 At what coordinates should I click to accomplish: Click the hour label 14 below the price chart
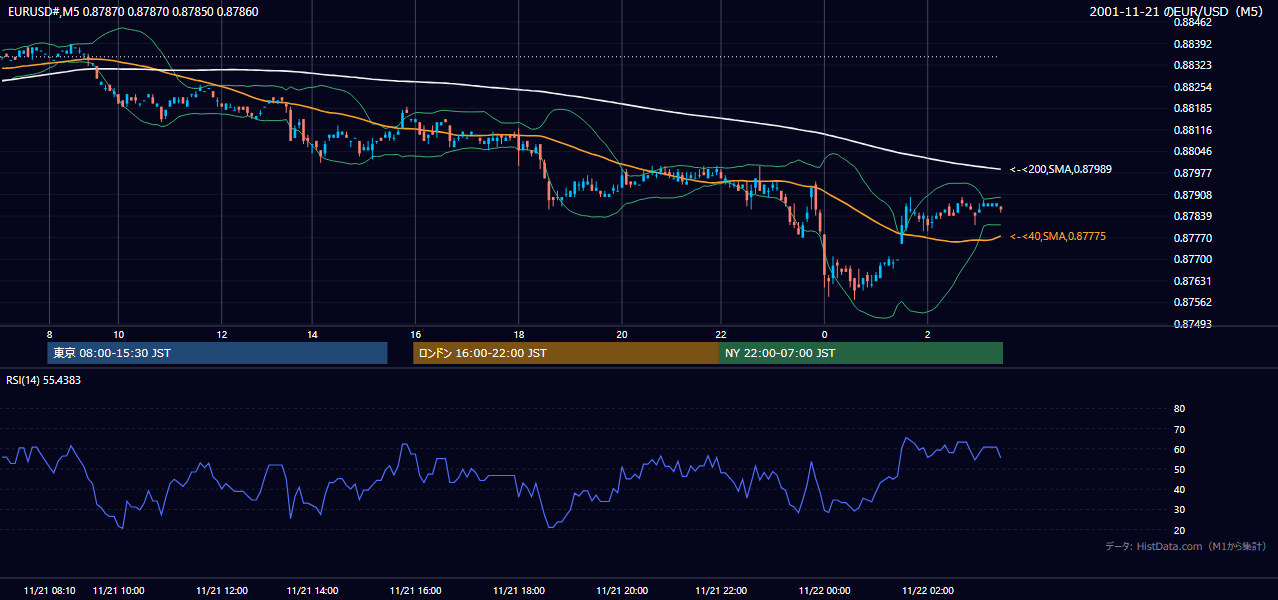click(313, 334)
